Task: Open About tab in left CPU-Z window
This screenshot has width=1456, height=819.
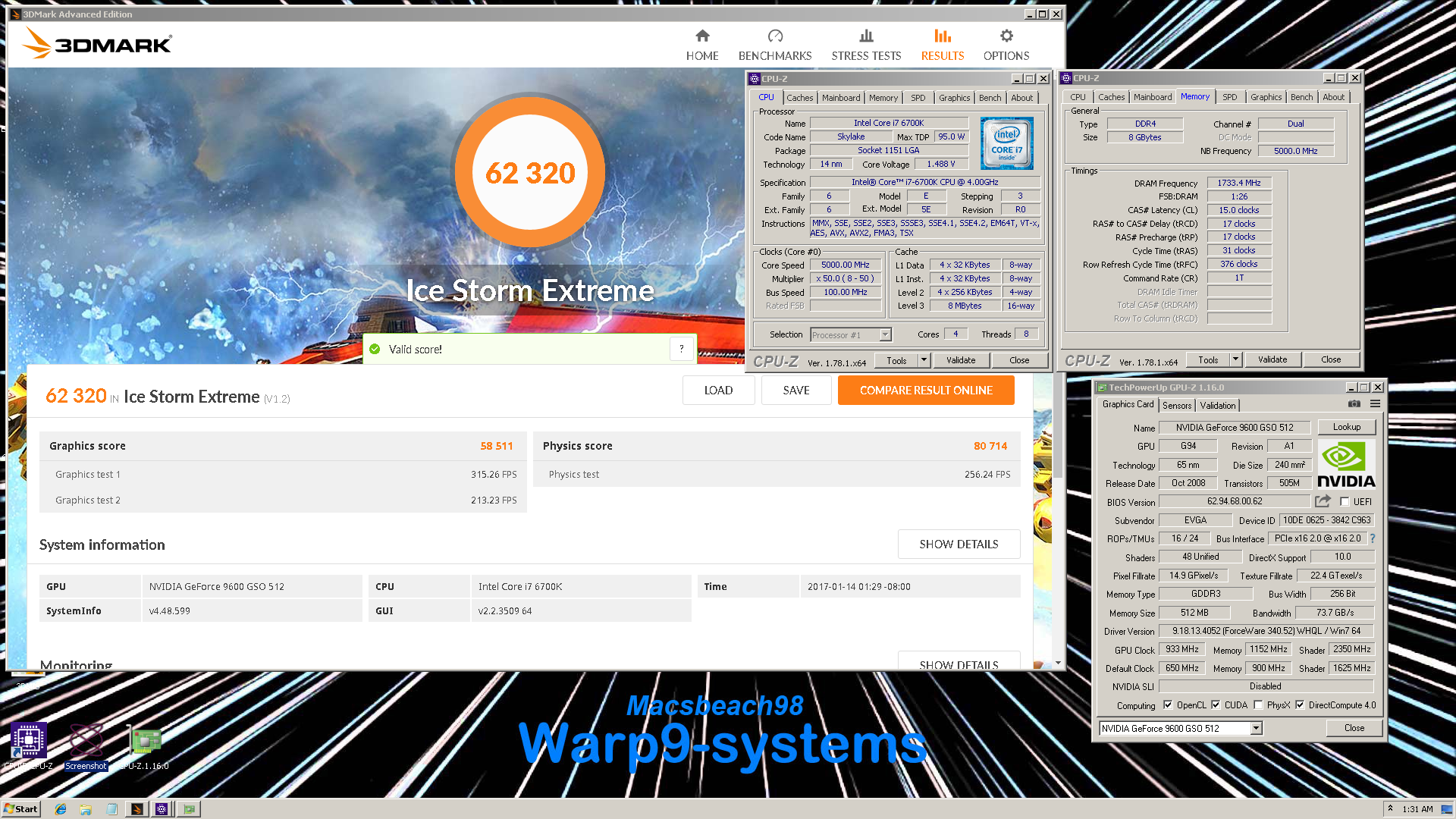Action: (1021, 98)
